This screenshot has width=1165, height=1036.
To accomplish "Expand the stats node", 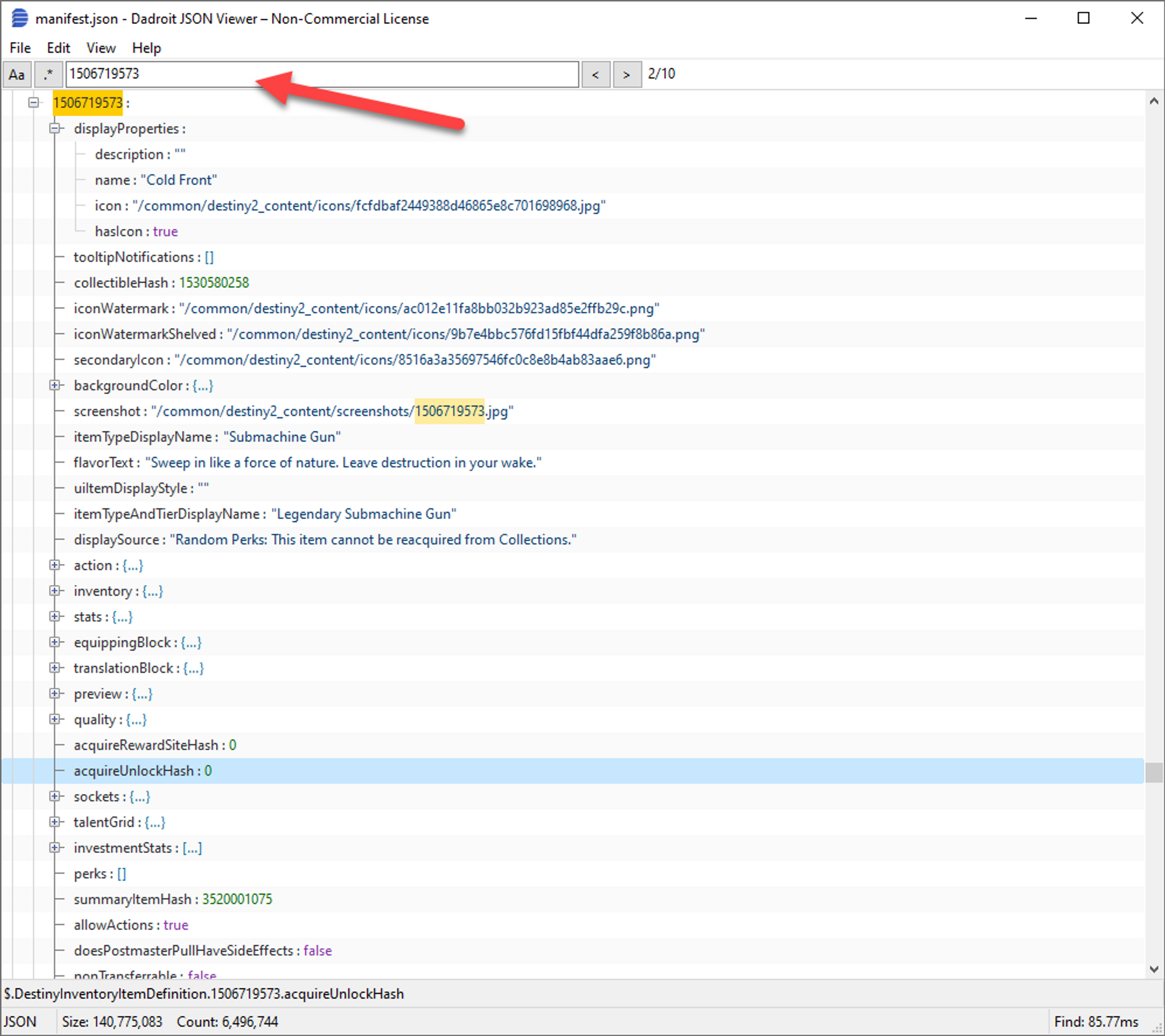I will (55, 616).
